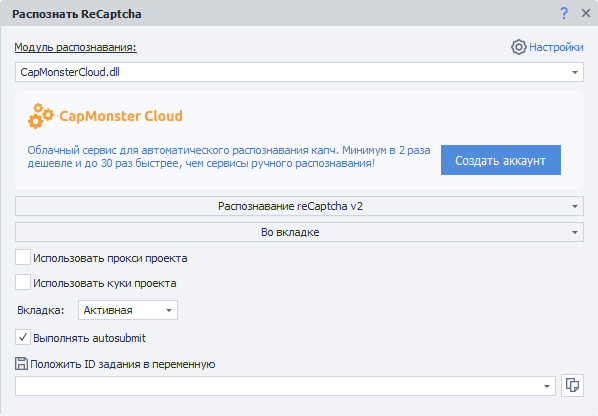This screenshot has width=598, height=416.
Task: Click the copy variable icon button
Action: (572, 386)
